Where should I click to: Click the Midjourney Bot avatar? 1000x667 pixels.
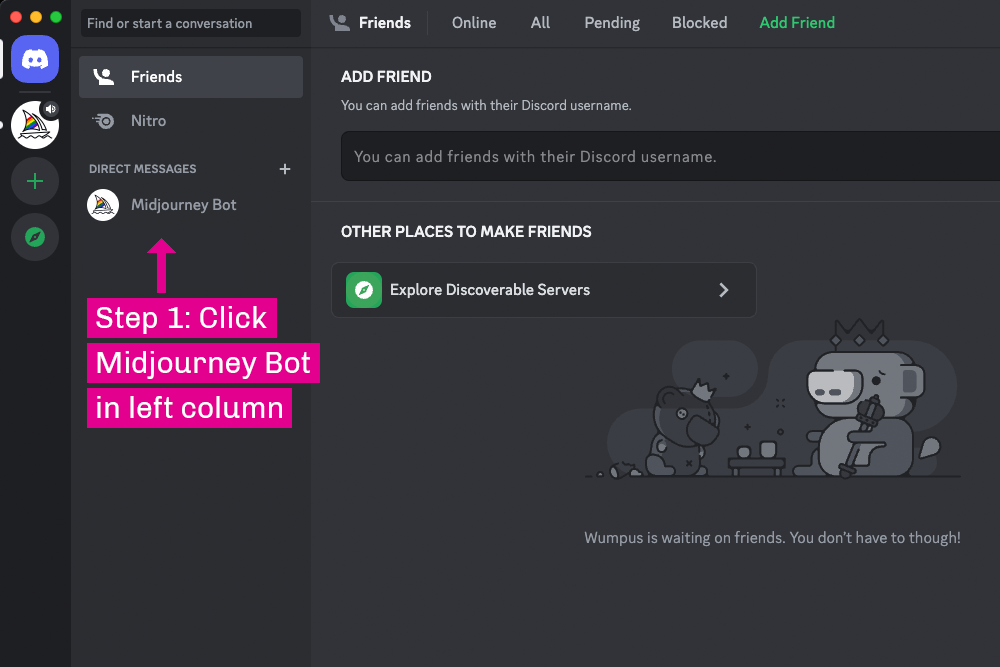(103, 205)
